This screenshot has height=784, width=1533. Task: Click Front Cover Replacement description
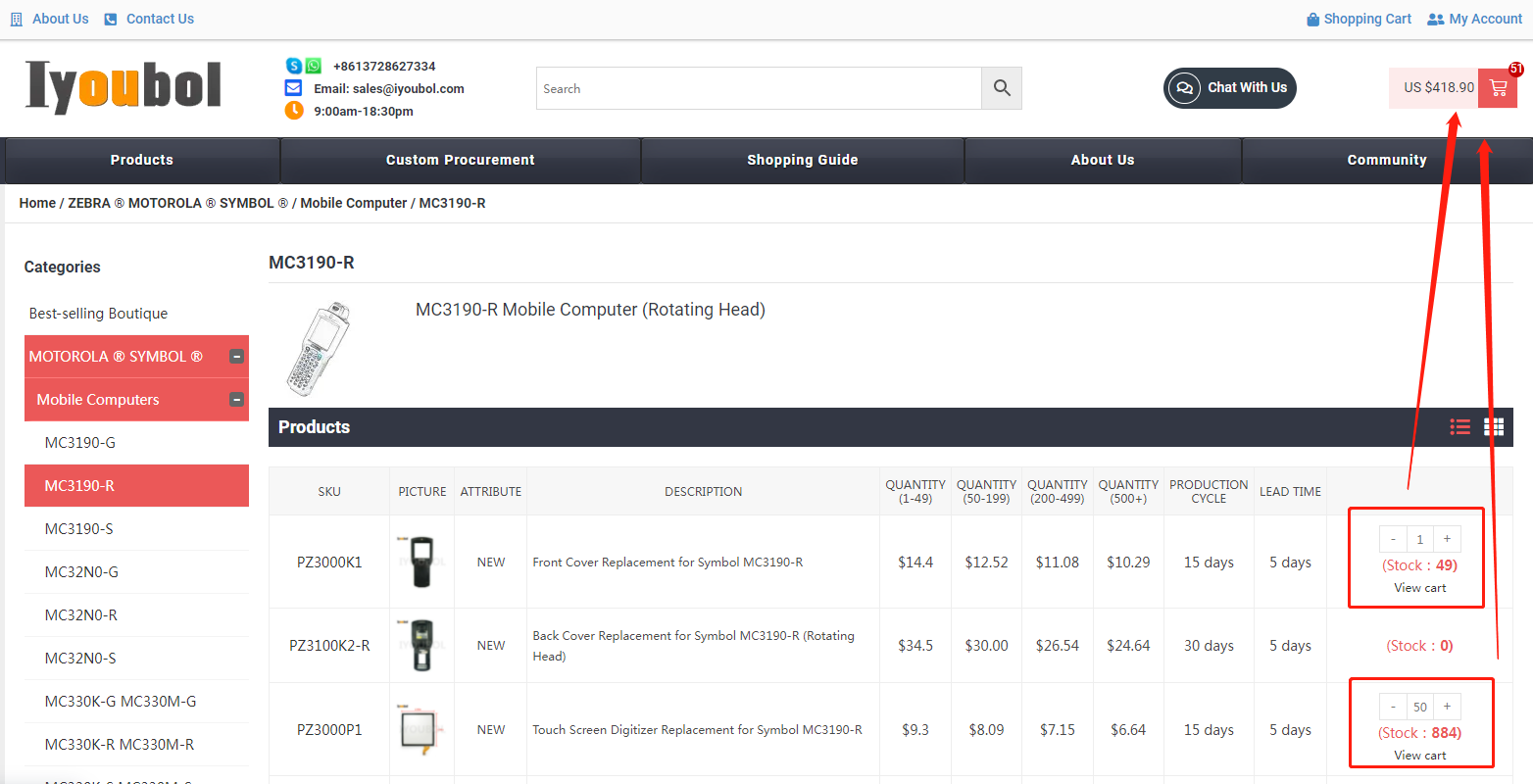(668, 563)
